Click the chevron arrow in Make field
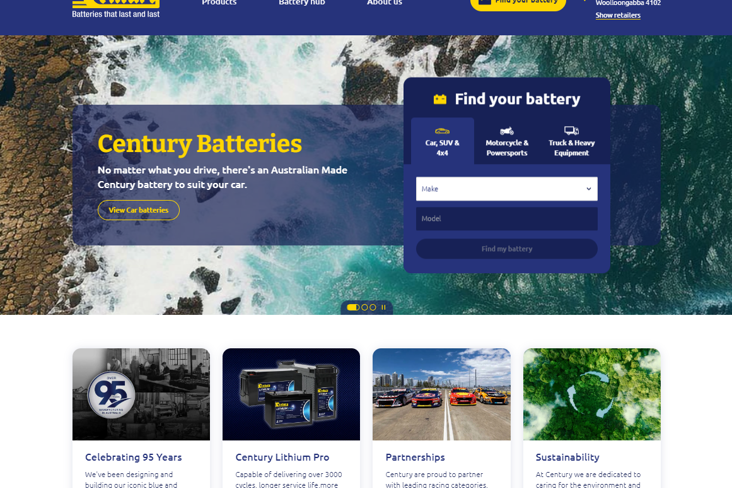This screenshot has width=732, height=488. (589, 189)
